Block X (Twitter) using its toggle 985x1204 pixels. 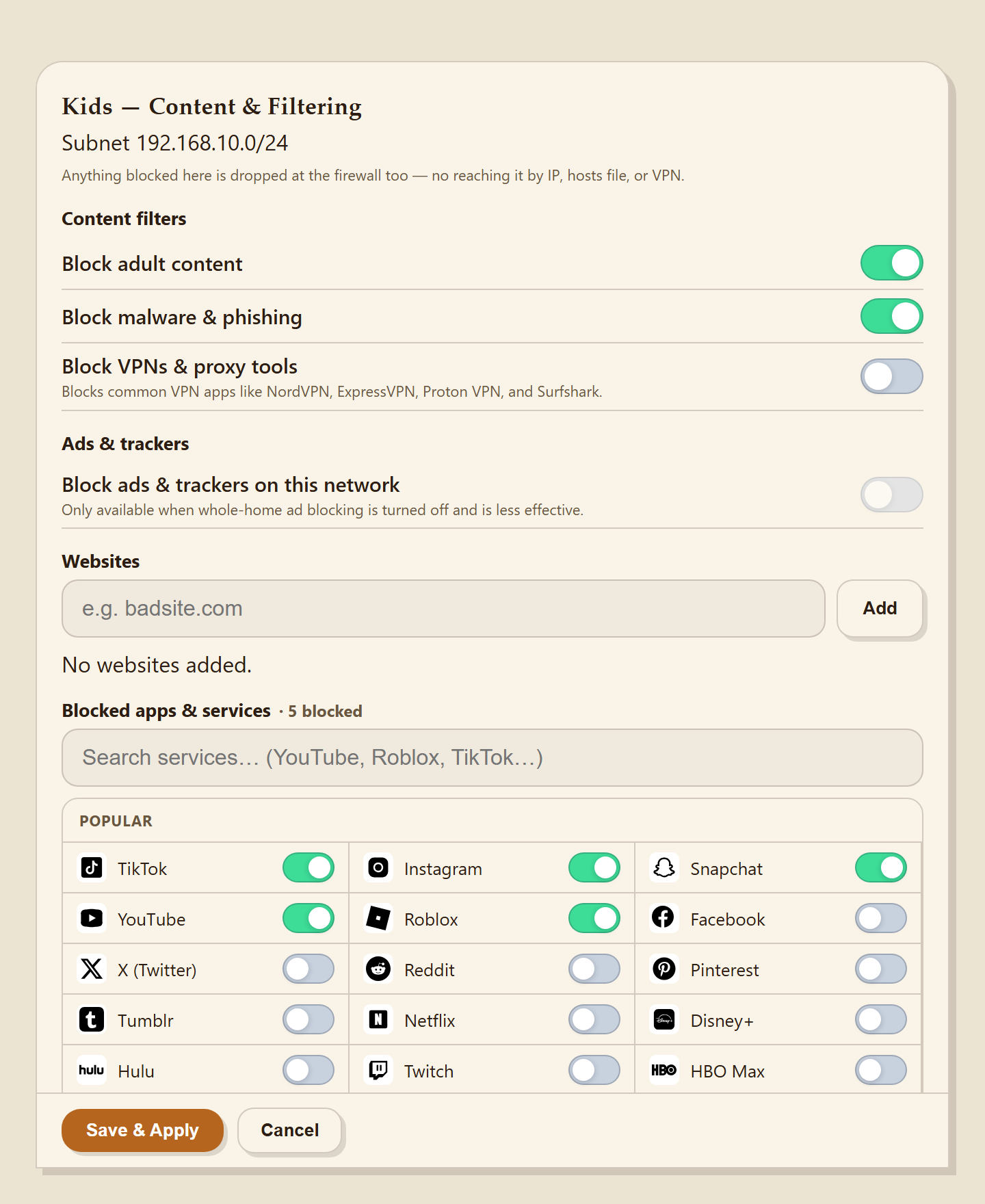tap(308, 969)
